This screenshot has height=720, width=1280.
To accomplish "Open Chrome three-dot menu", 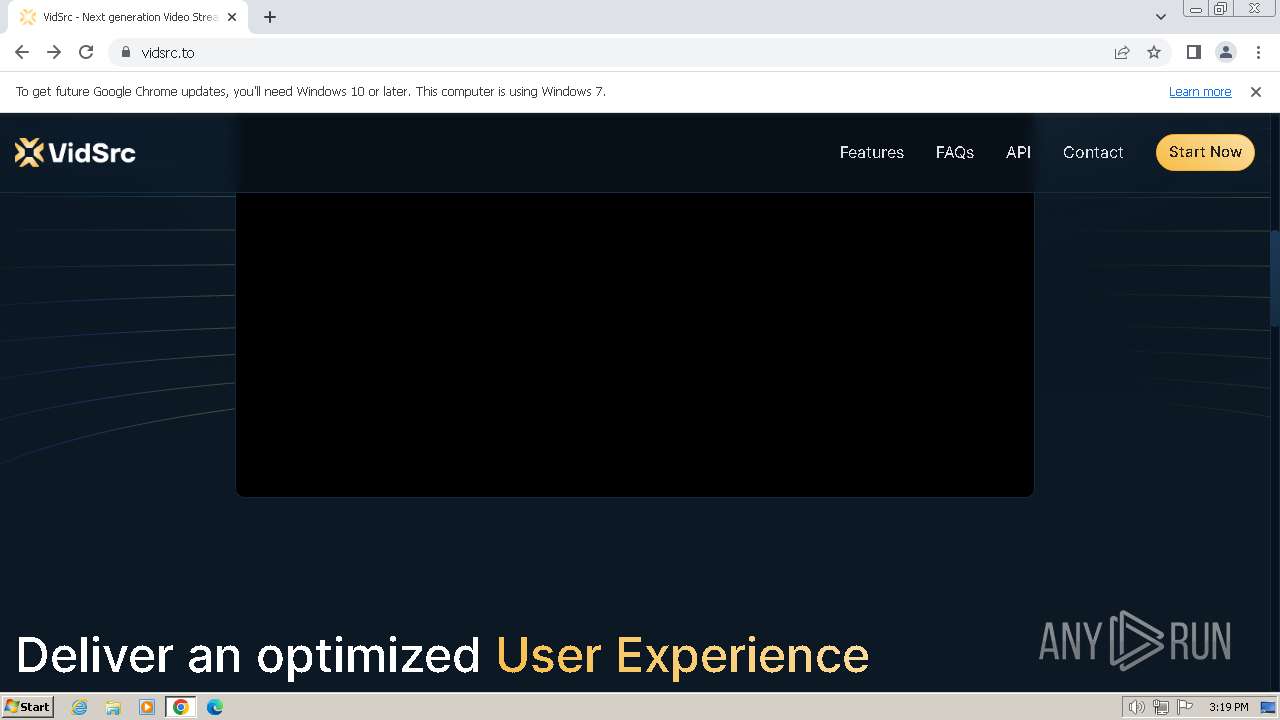I will click(x=1258, y=52).
